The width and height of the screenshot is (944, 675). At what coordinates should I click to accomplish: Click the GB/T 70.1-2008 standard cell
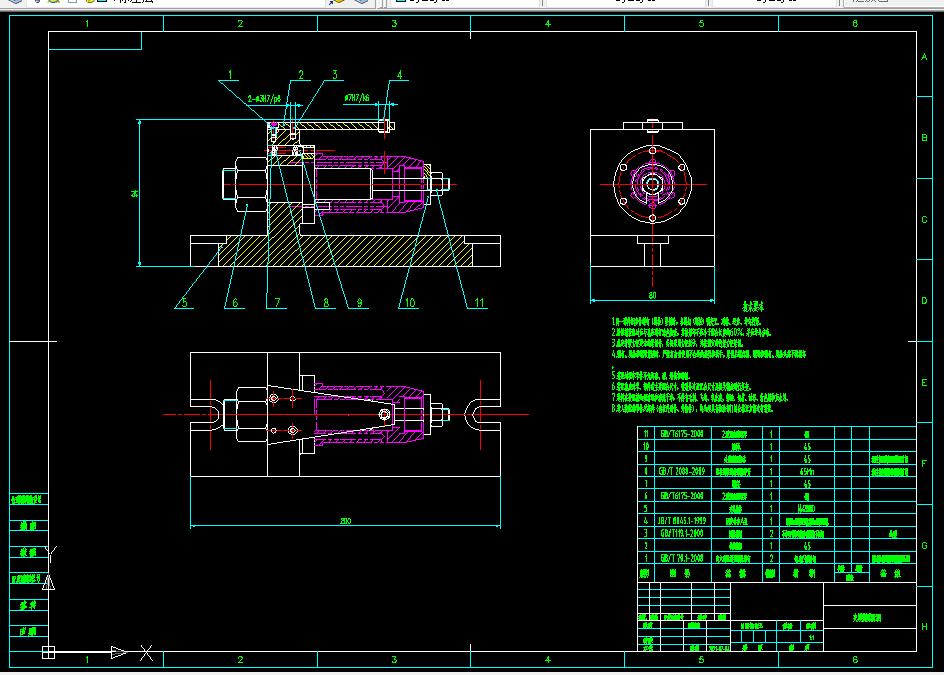[x=682, y=558]
